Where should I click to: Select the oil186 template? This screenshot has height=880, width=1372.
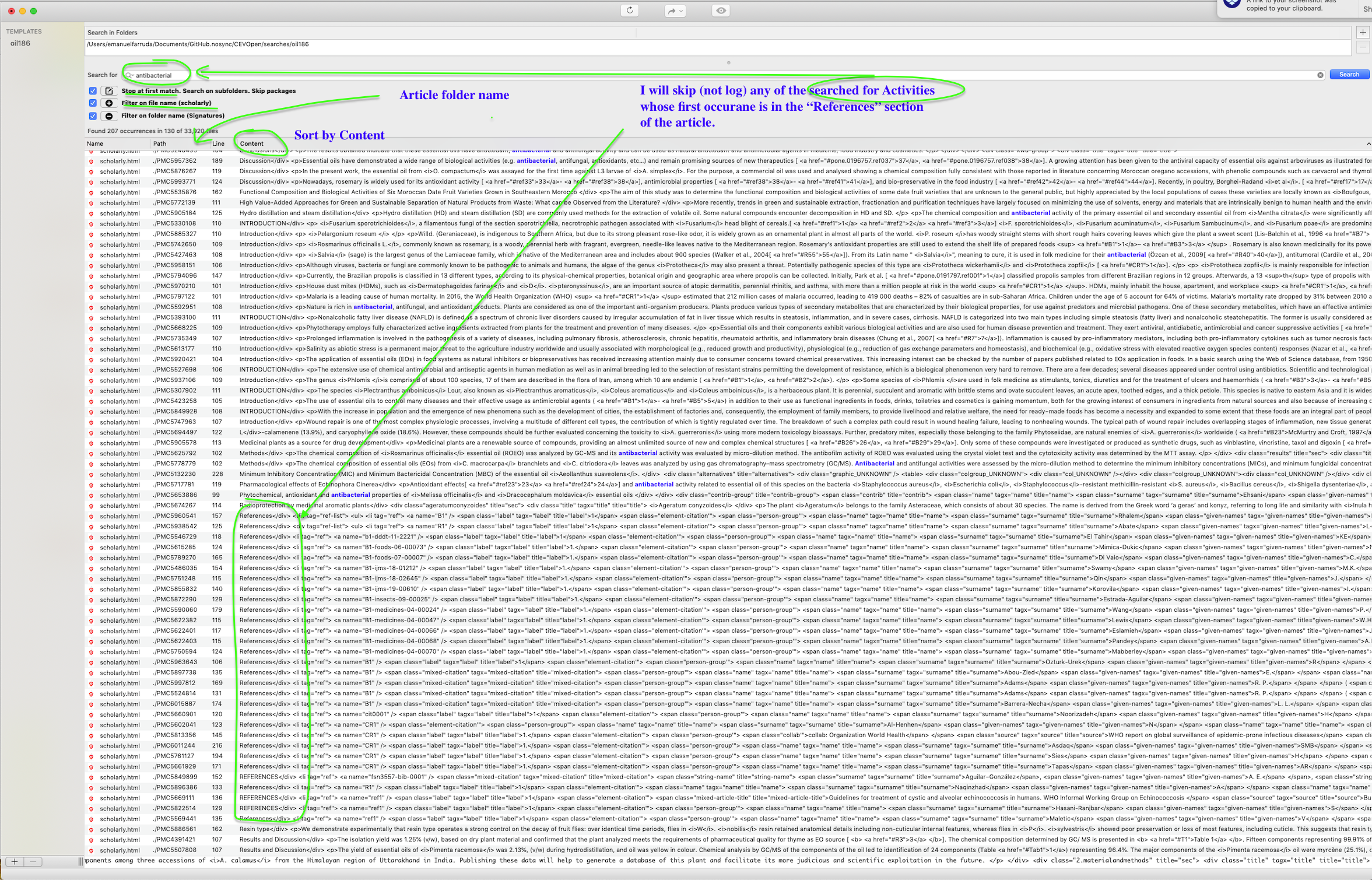tap(20, 44)
